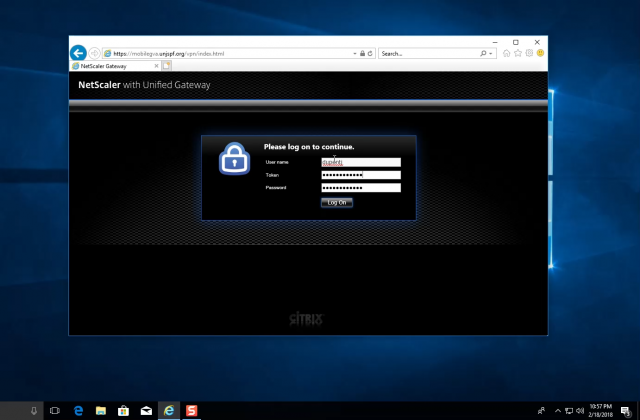The width and height of the screenshot is (640, 420).
Task: Click the 'Please log on to continue.' text
Action: (309, 147)
